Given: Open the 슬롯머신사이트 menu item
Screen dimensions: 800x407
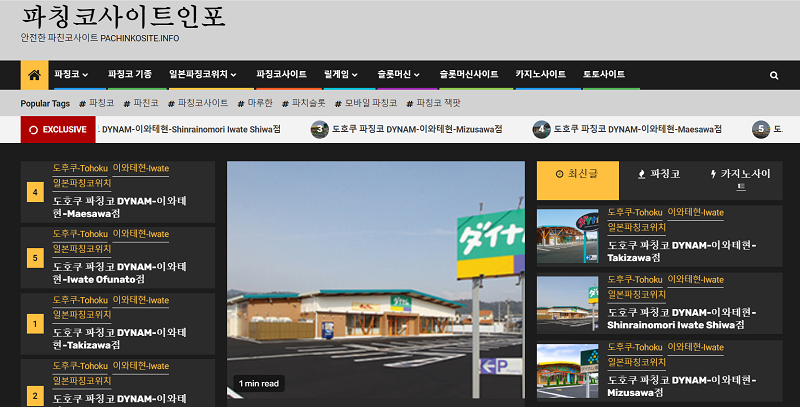Looking at the screenshot, I should pos(469,74).
